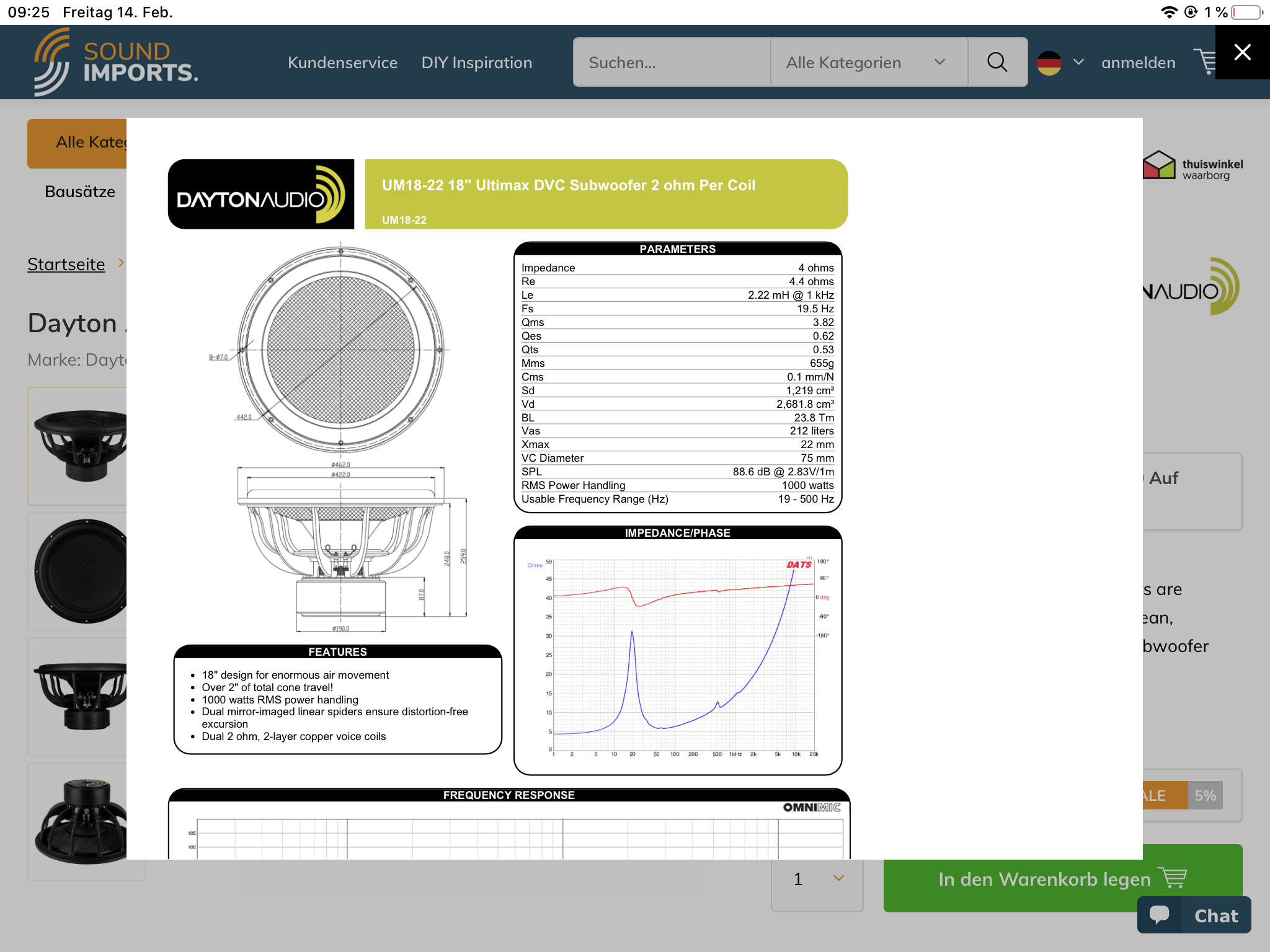Open the Chat widget
1270x952 pixels.
1194,915
